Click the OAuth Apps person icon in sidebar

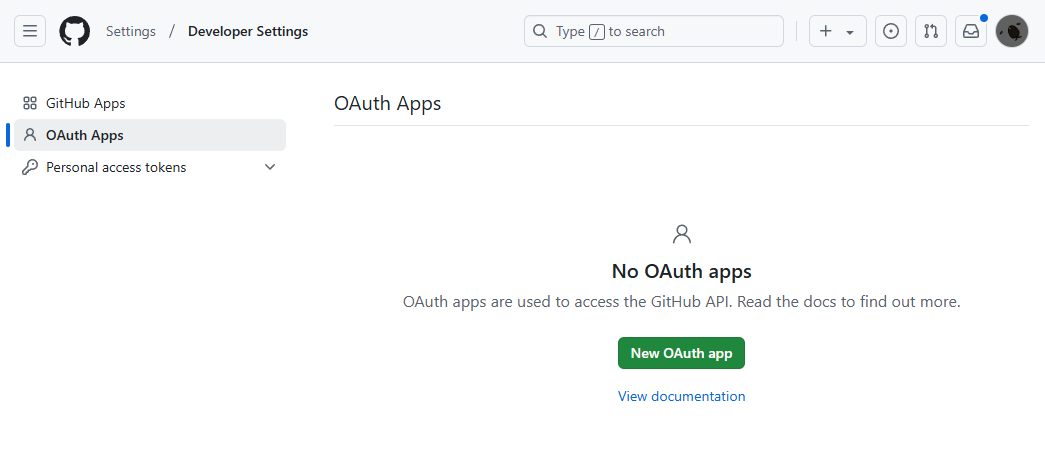(x=29, y=135)
